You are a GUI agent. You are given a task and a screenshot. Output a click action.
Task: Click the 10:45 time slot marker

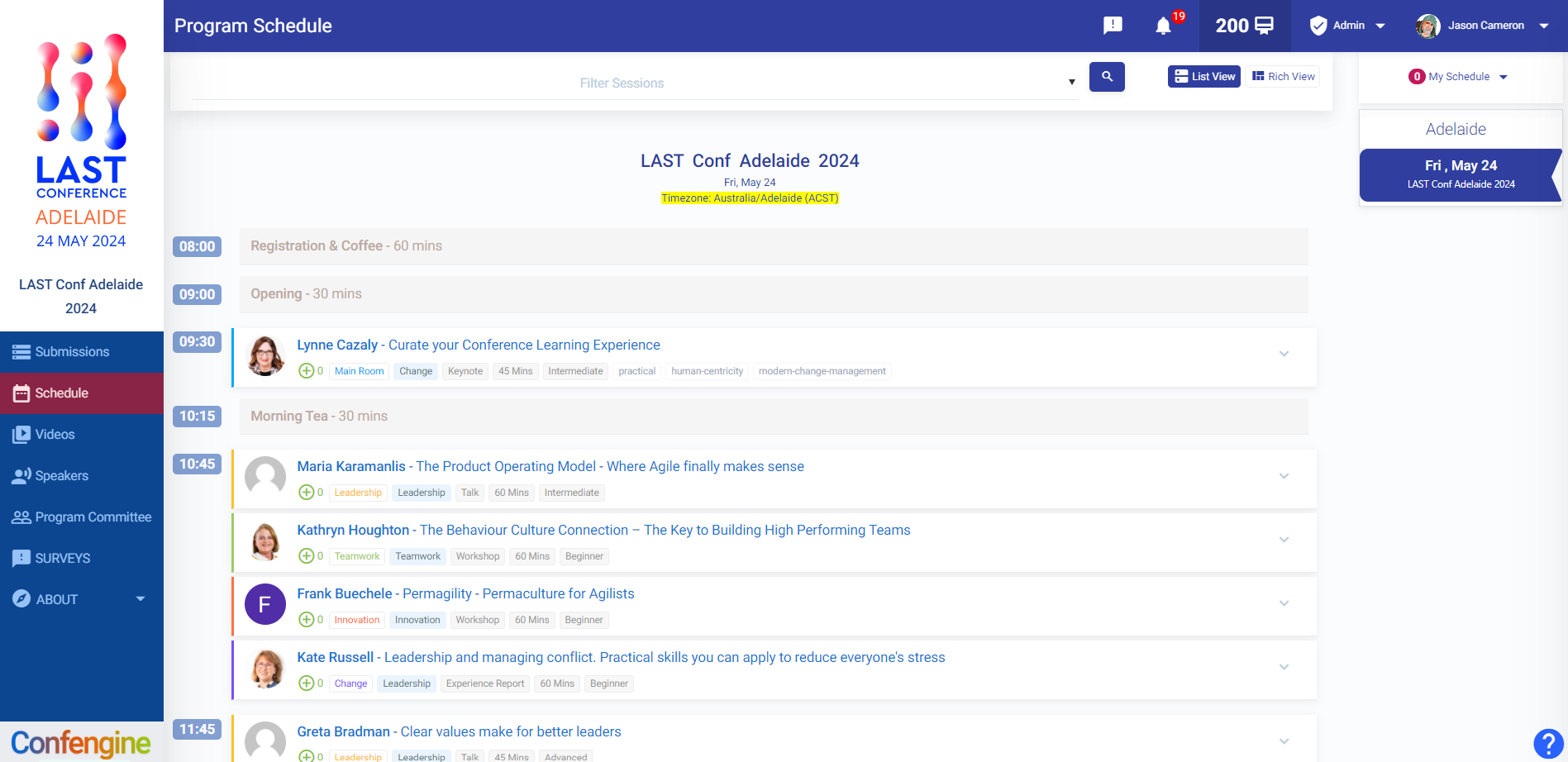(x=197, y=464)
